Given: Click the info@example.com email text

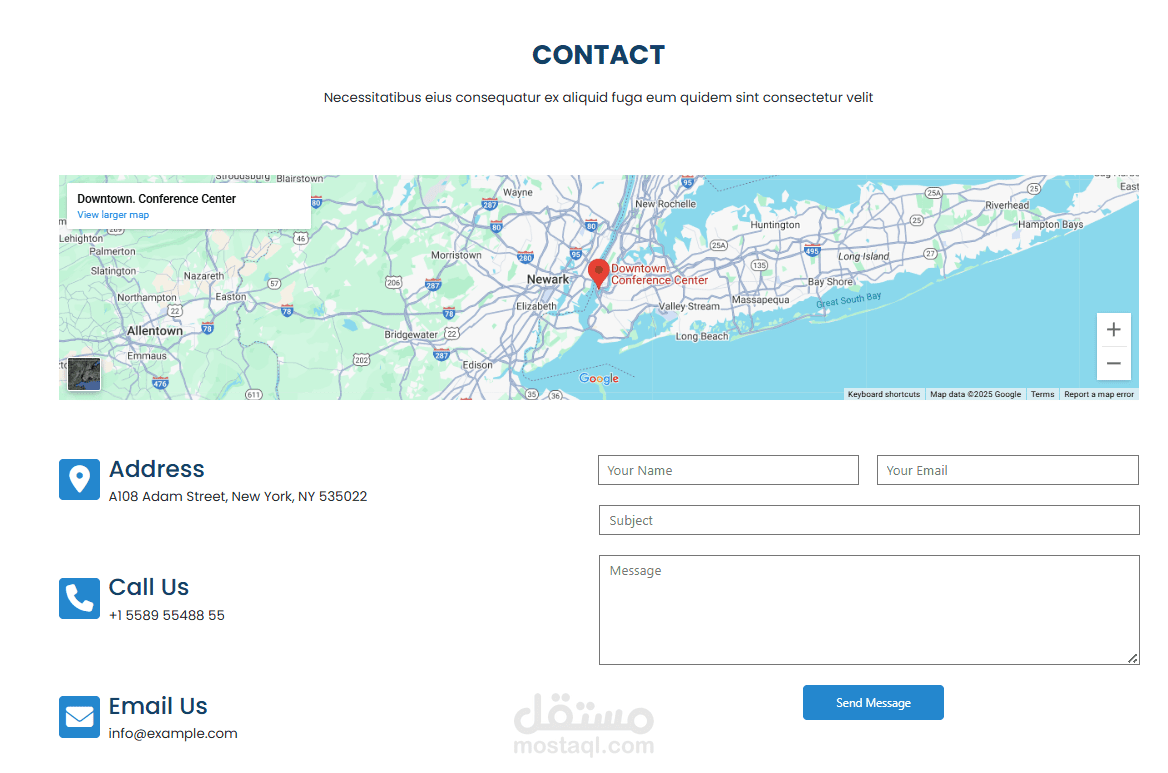Looking at the screenshot, I should point(173,733).
